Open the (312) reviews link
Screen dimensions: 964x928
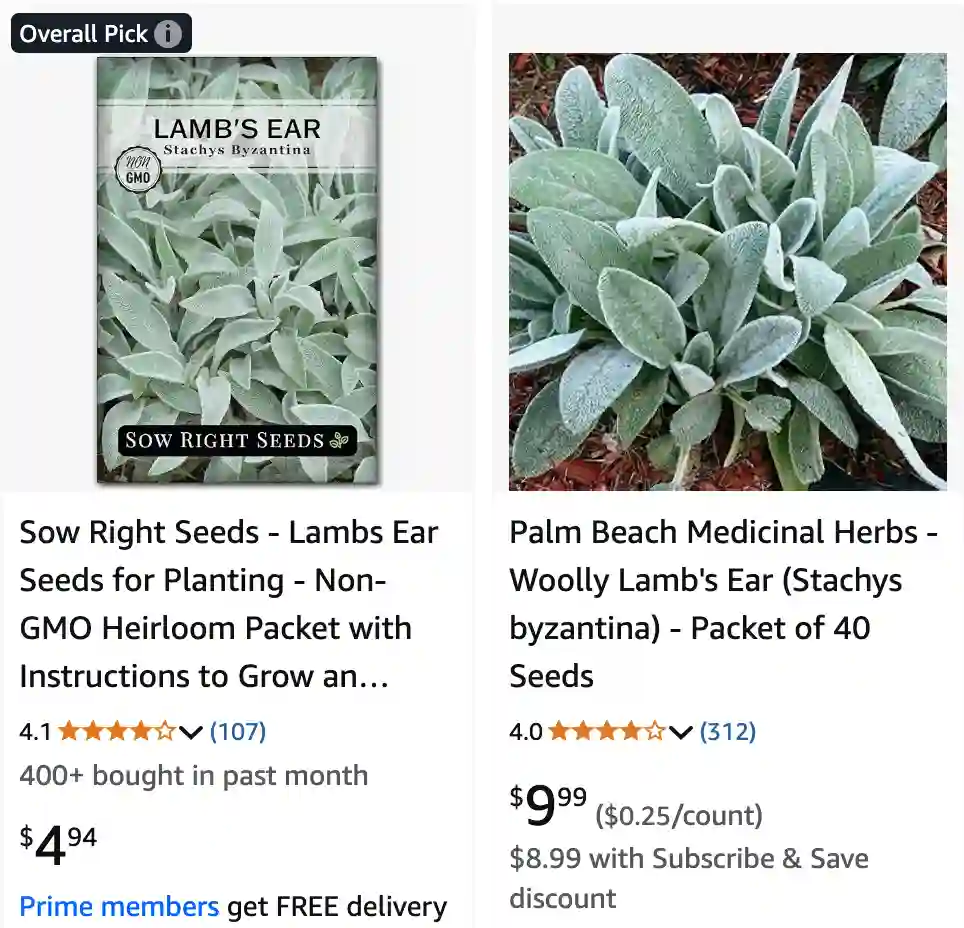coord(729,731)
